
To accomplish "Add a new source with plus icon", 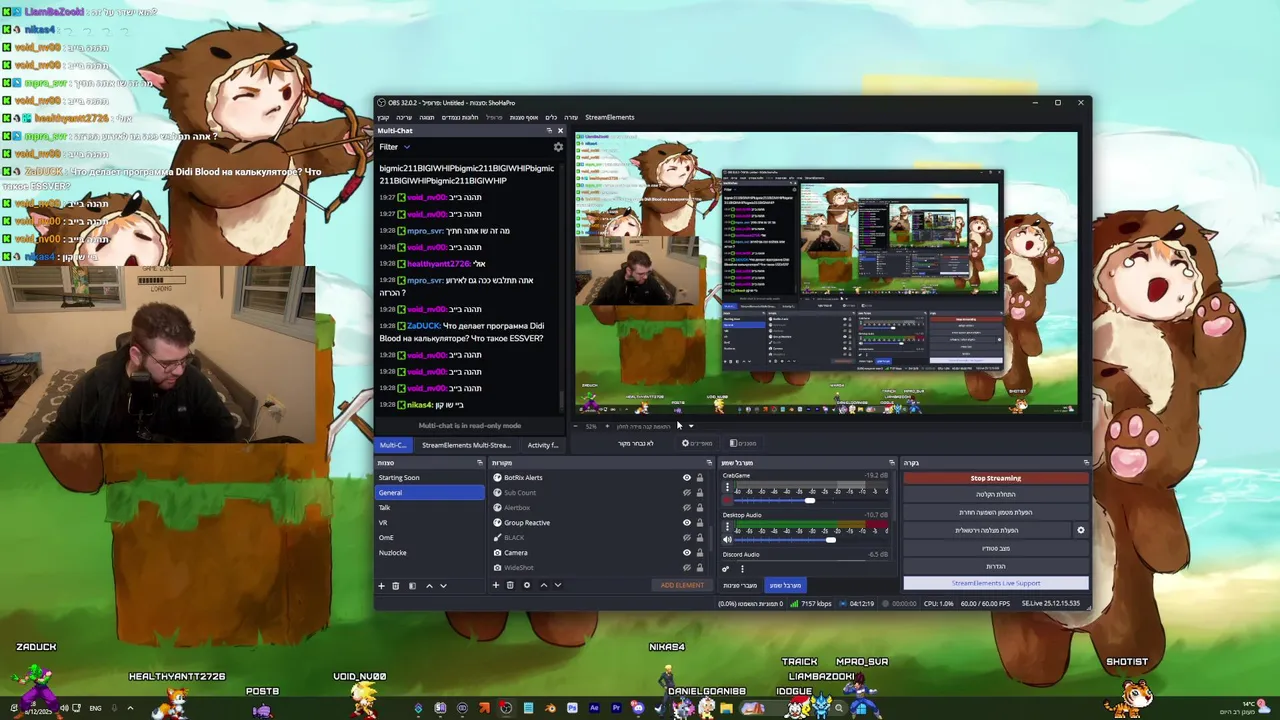I will [x=496, y=585].
